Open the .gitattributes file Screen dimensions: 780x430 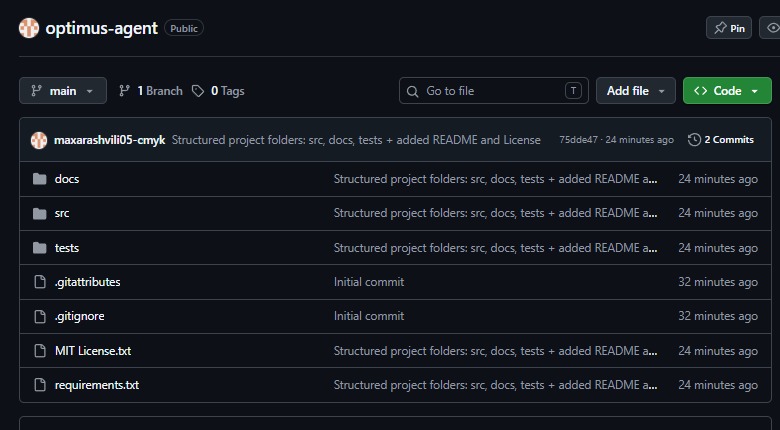(88, 282)
